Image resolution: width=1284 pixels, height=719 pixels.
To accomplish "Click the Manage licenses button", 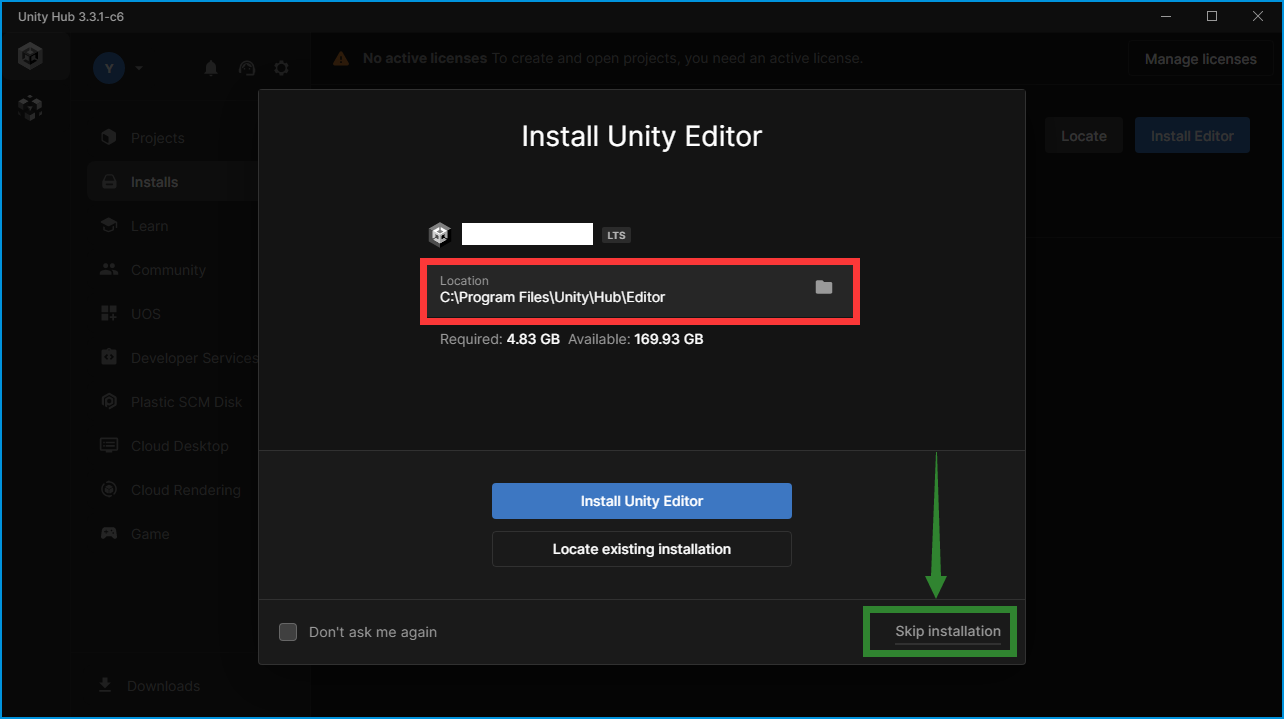I will (1200, 59).
